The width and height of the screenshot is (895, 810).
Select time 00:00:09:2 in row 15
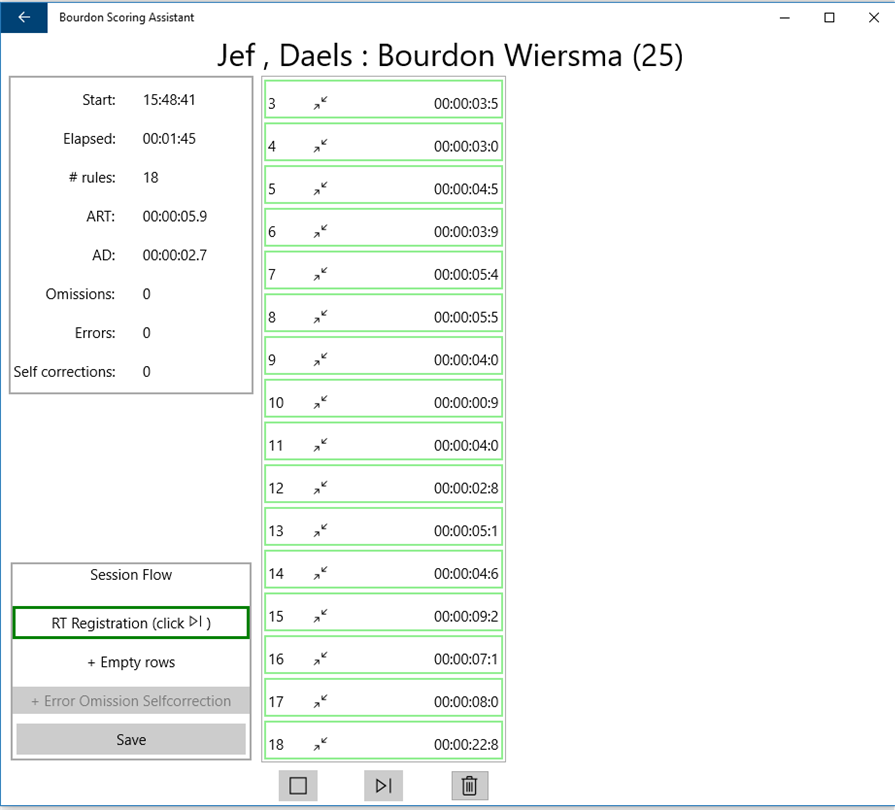coord(466,616)
